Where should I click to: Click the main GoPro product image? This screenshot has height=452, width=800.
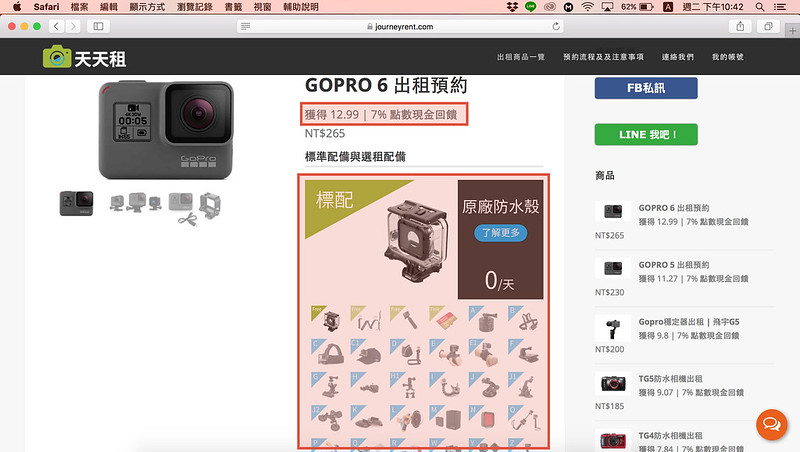[166, 130]
